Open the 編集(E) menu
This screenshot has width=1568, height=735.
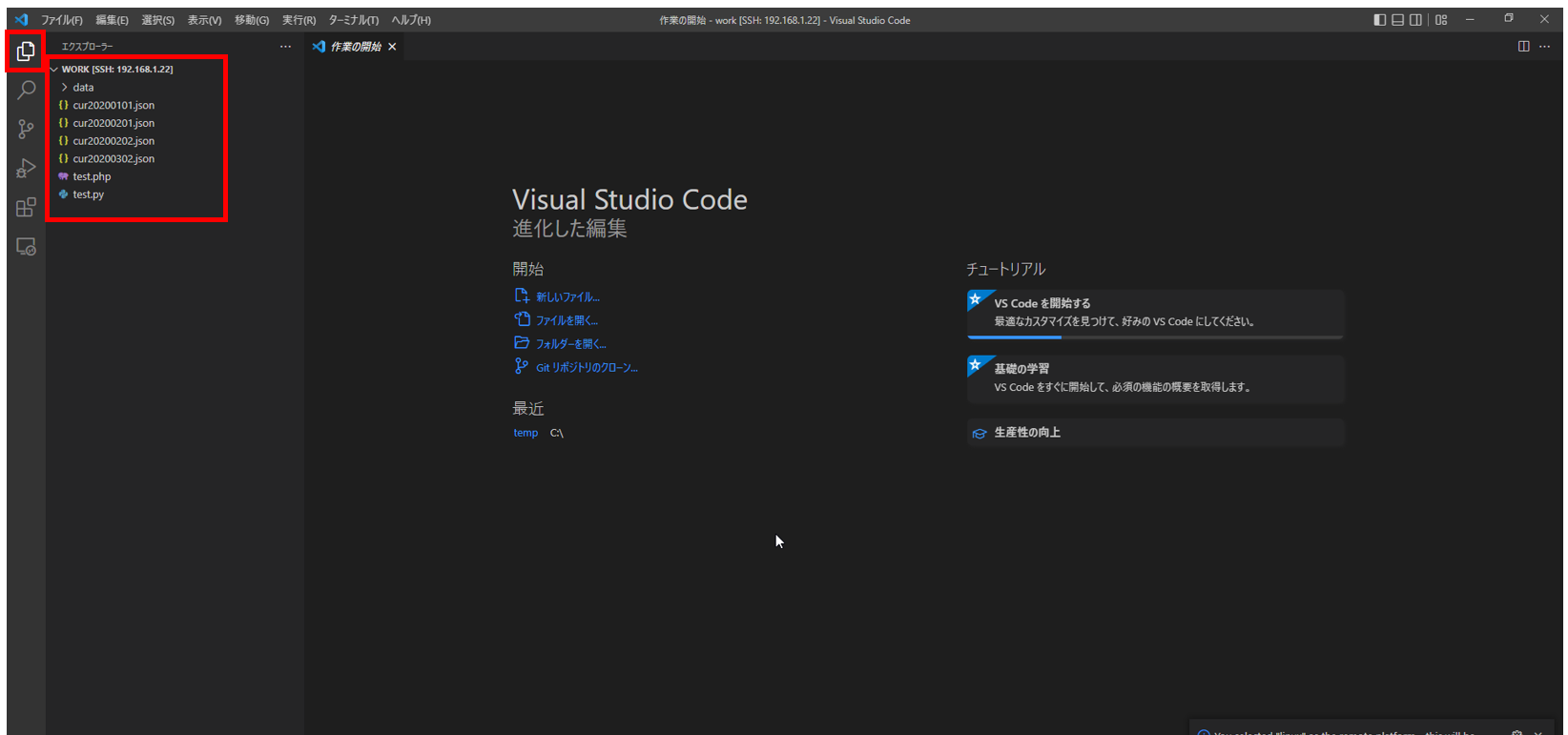112,20
